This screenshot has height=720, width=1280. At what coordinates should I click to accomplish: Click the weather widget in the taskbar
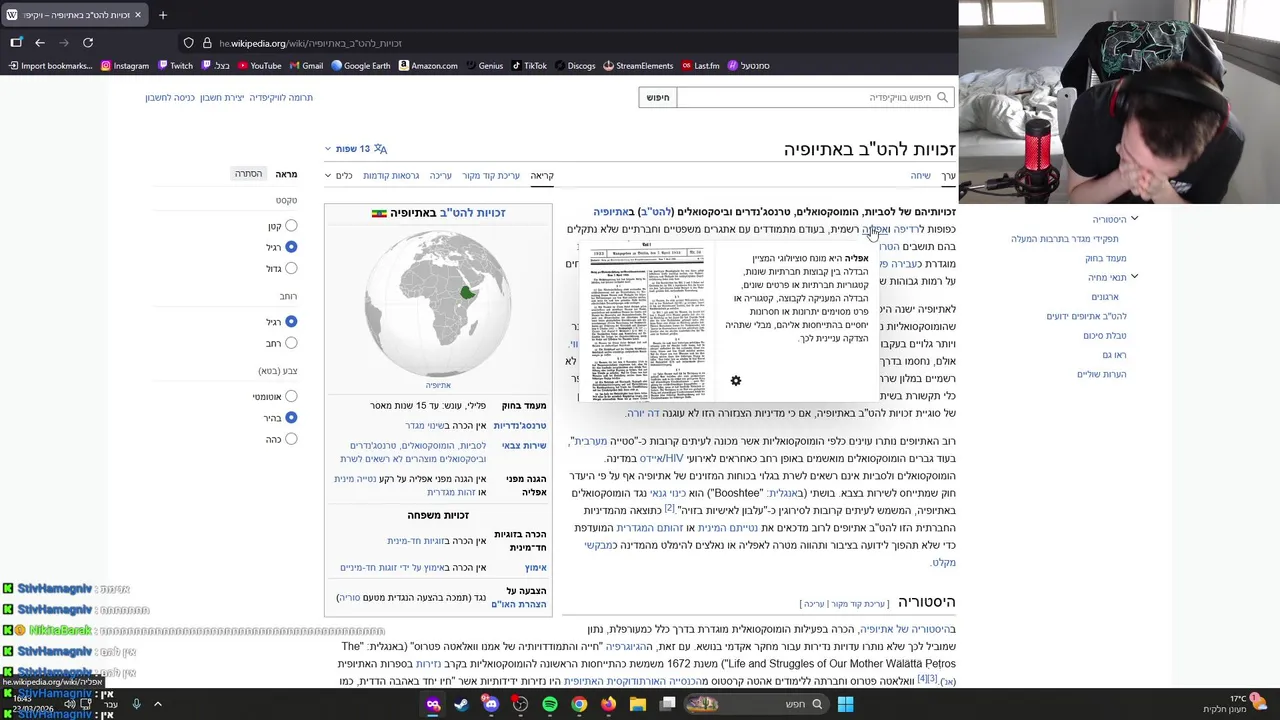[1235, 704]
